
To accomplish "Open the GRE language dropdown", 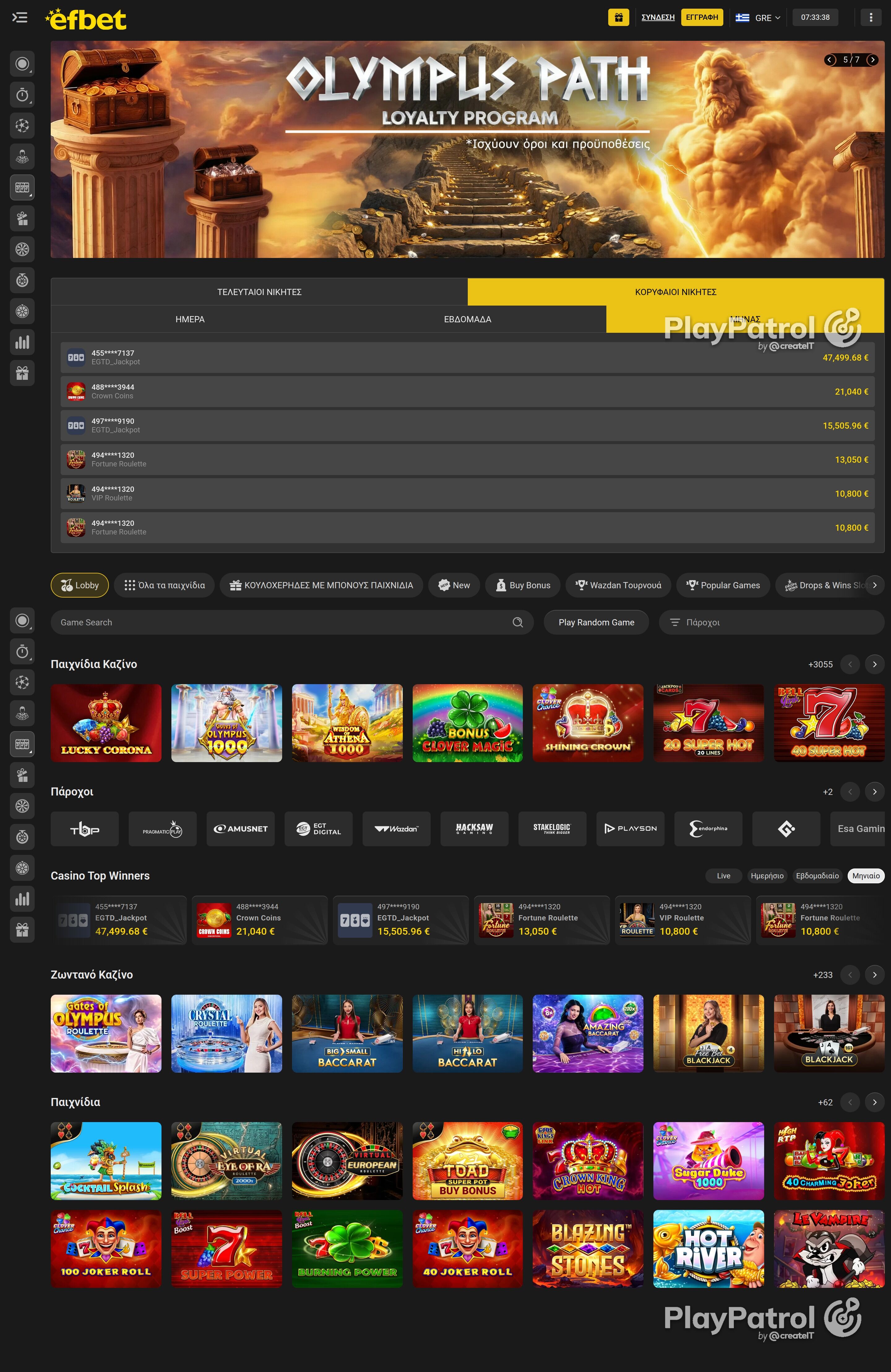I will (758, 17).
